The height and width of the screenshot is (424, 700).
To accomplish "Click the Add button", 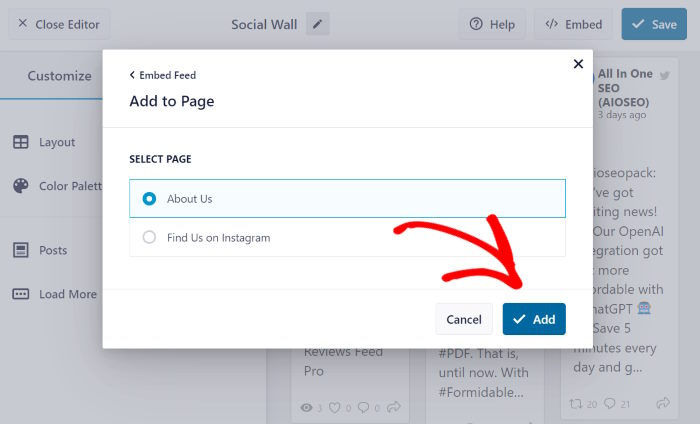I will point(534,319).
